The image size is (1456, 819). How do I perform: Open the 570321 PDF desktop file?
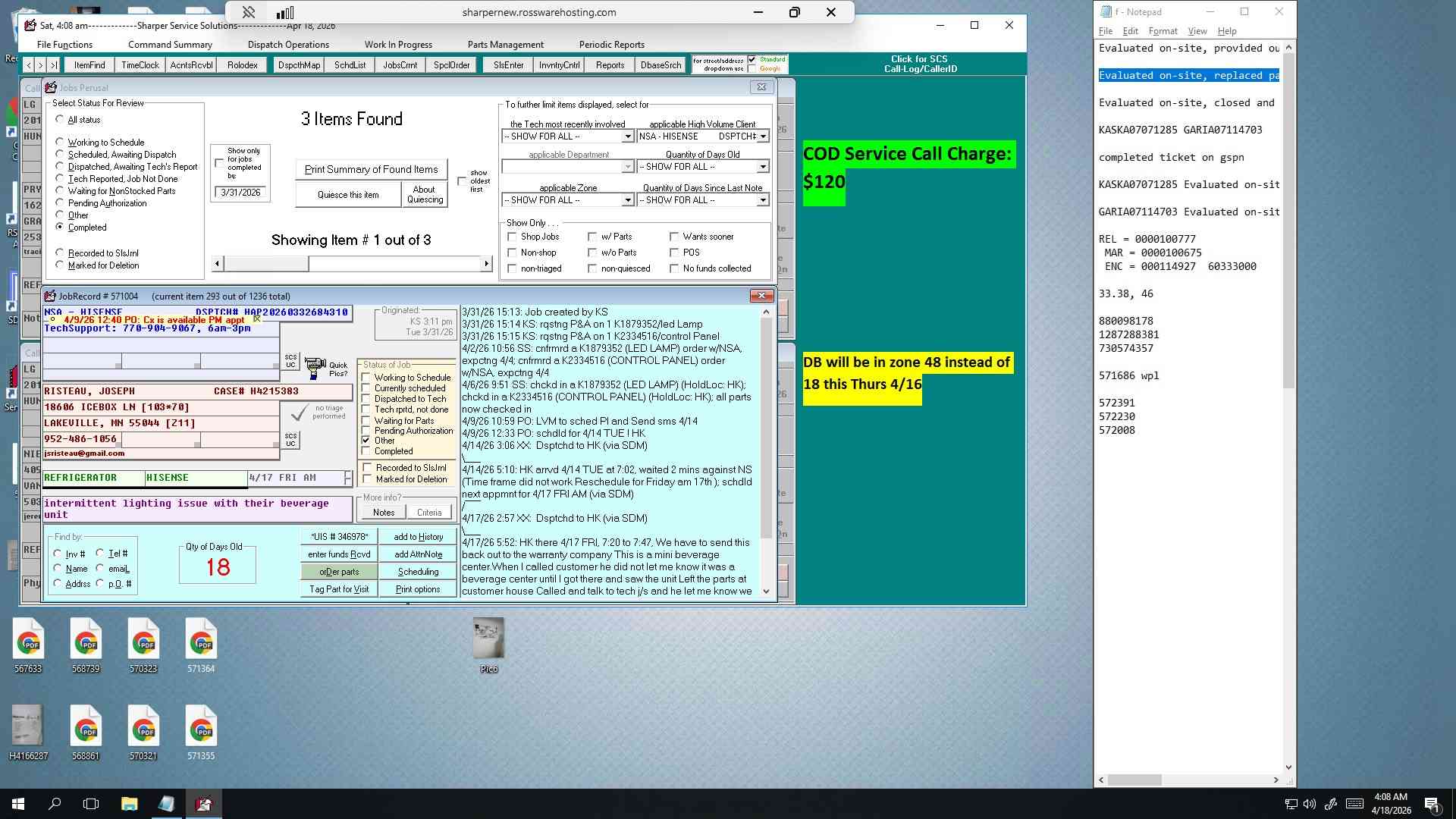click(143, 733)
